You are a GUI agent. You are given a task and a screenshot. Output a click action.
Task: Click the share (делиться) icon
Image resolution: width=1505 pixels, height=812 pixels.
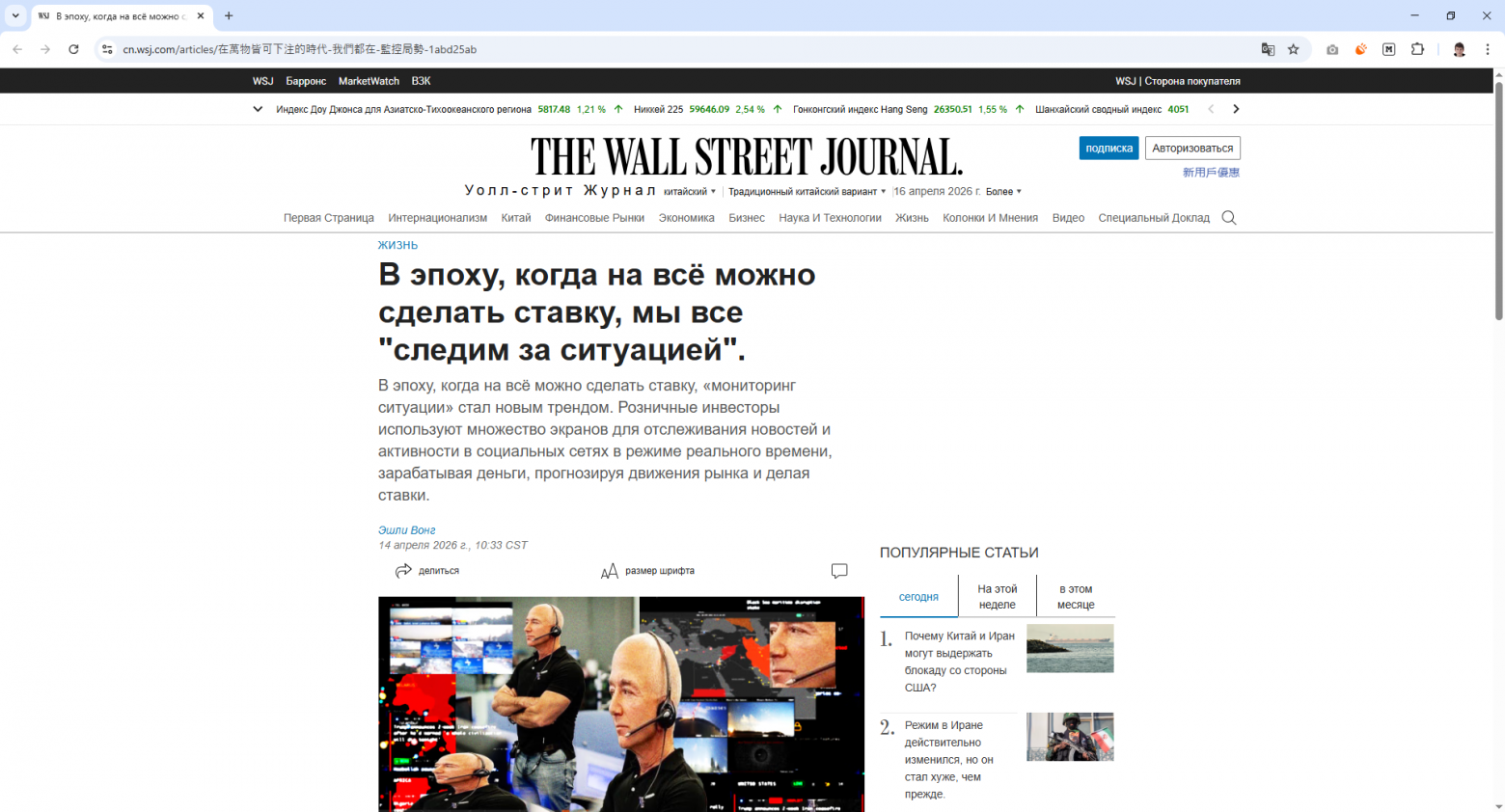(x=404, y=571)
